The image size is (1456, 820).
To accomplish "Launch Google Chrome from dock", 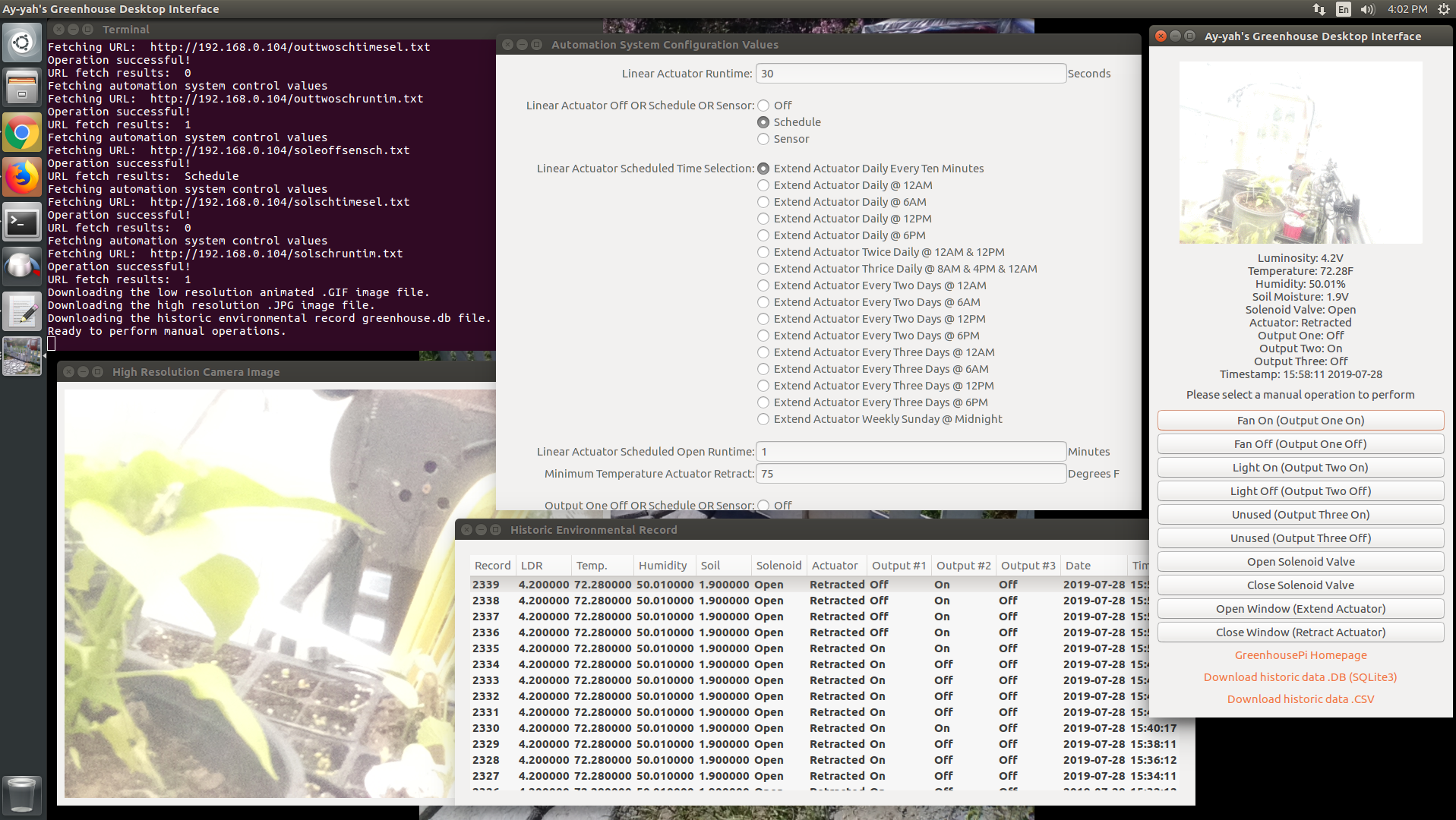I will (22, 133).
